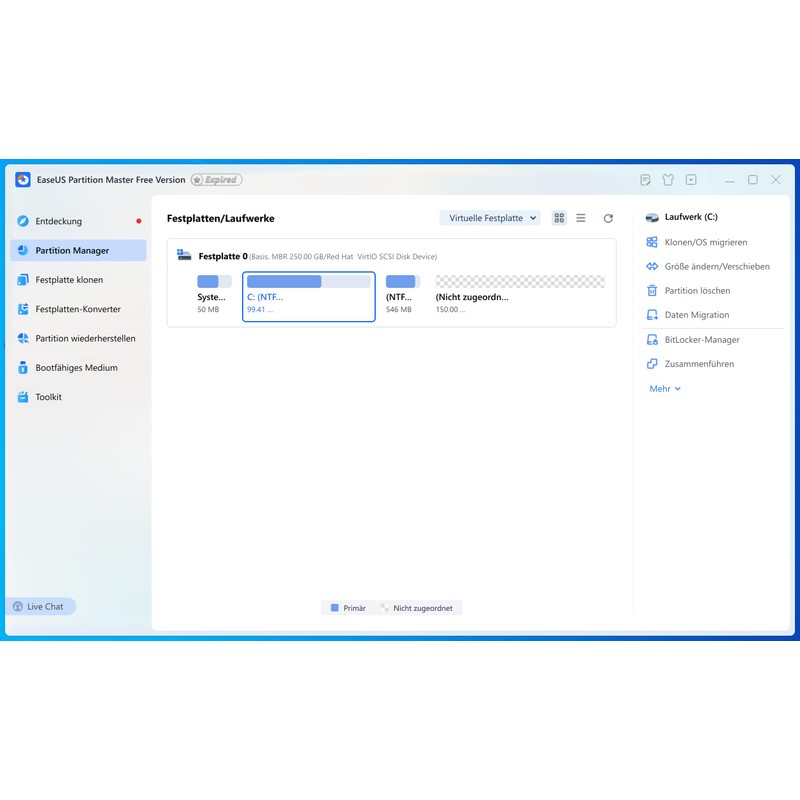Open the Virtuelle Festplatte dropdown
Viewport: 800px width, 800px height.
click(x=490, y=218)
